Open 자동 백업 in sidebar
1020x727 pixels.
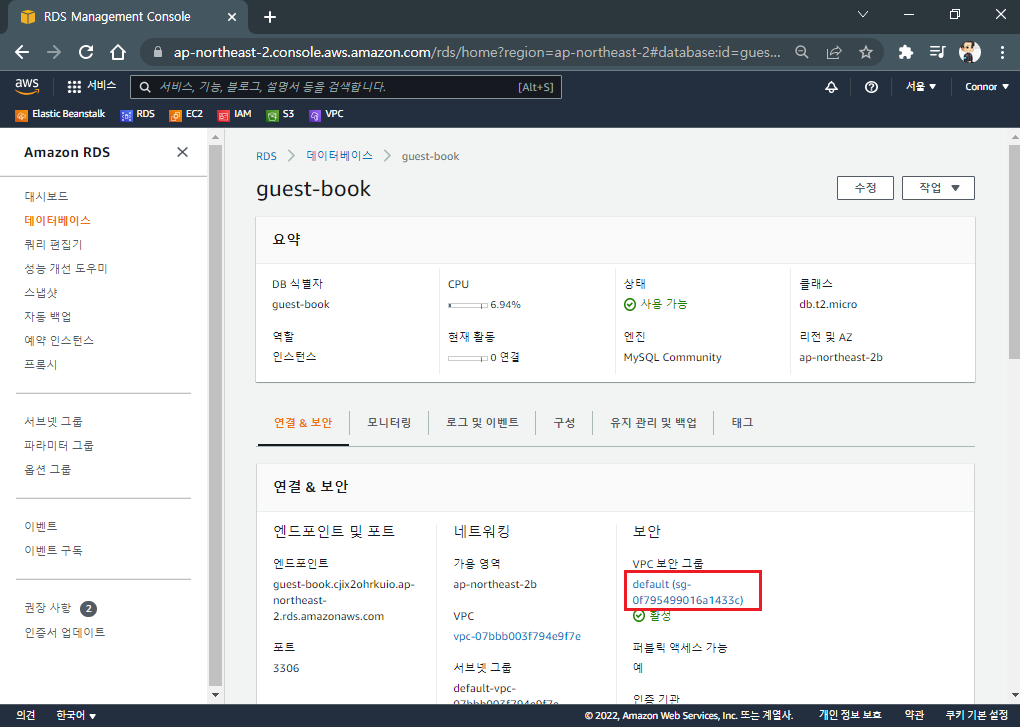[x=47, y=317]
